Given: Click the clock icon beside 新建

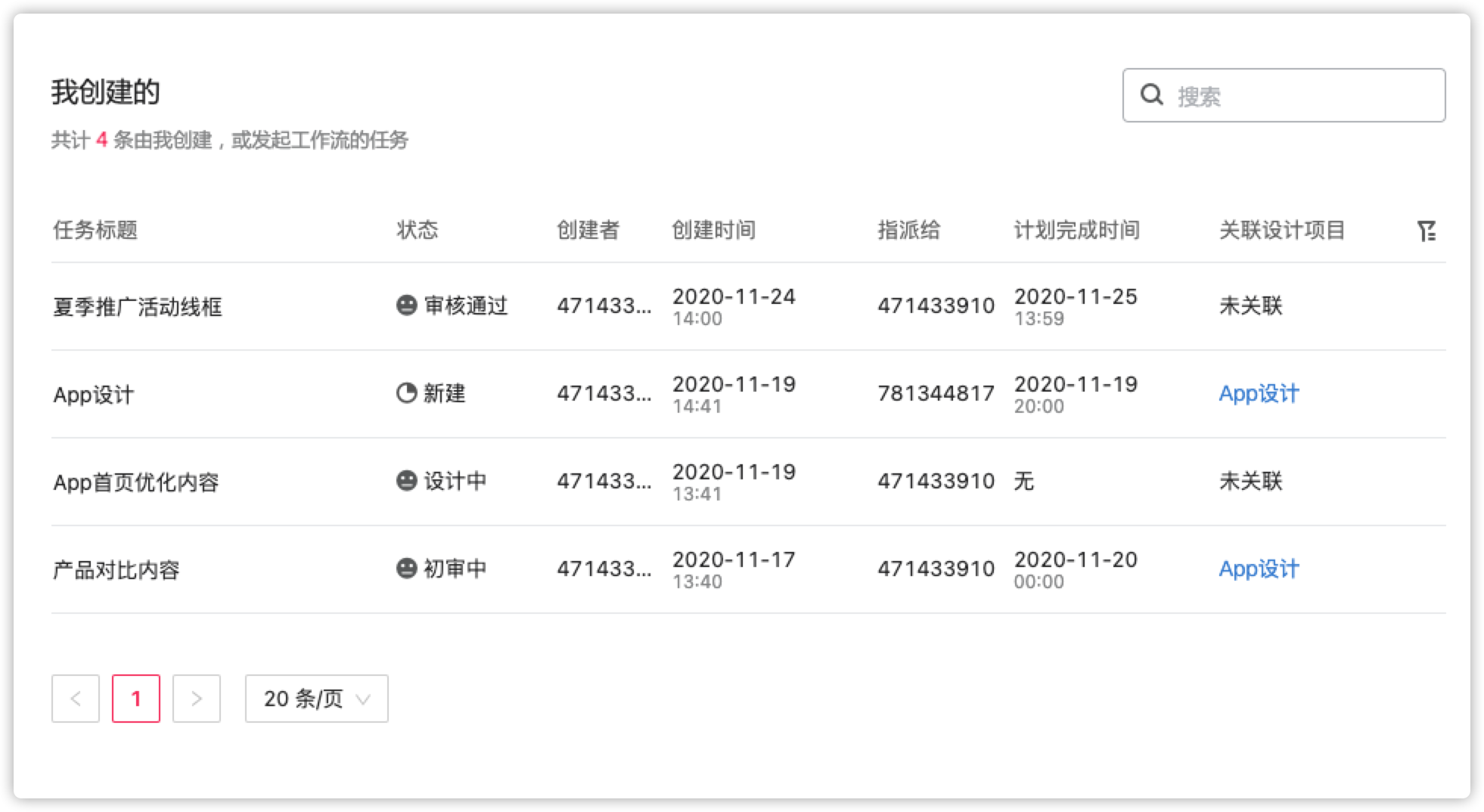Looking at the screenshot, I should [x=407, y=393].
